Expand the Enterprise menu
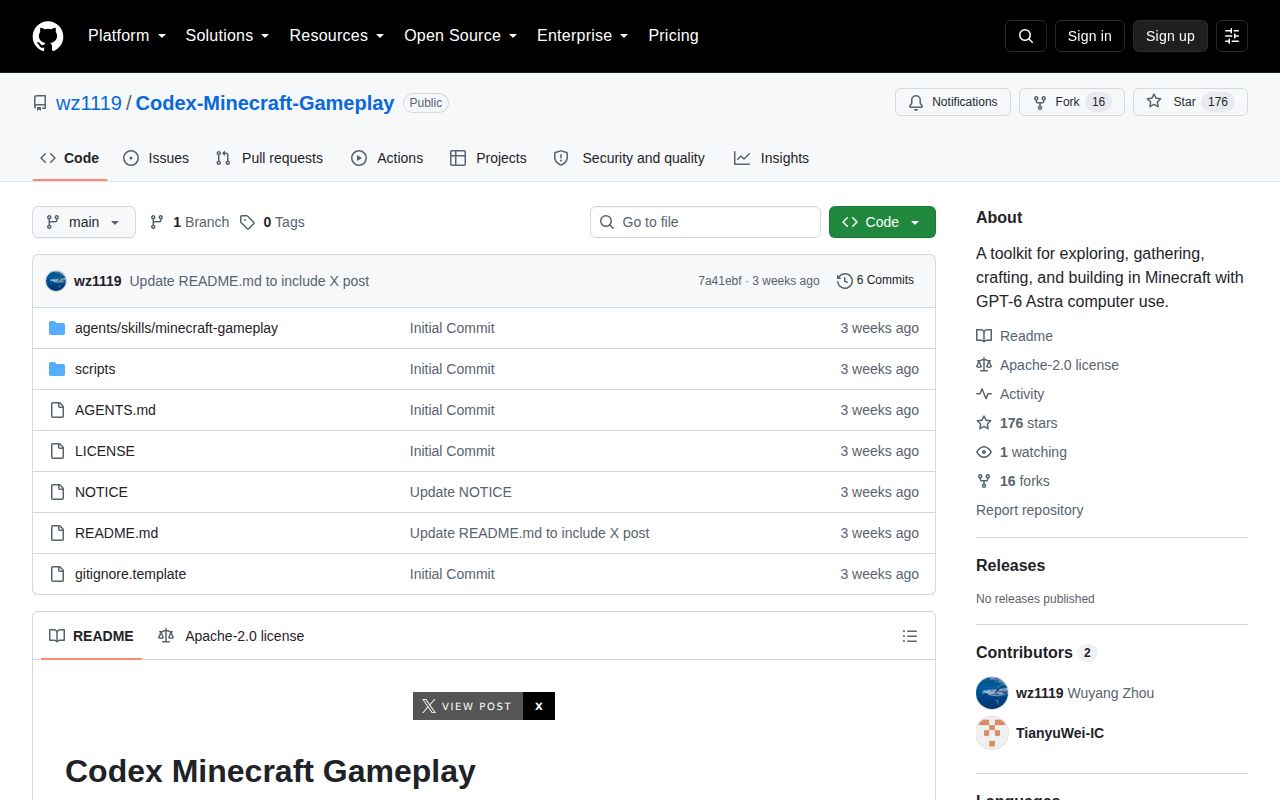This screenshot has height=800, width=1280. point(582,36)
